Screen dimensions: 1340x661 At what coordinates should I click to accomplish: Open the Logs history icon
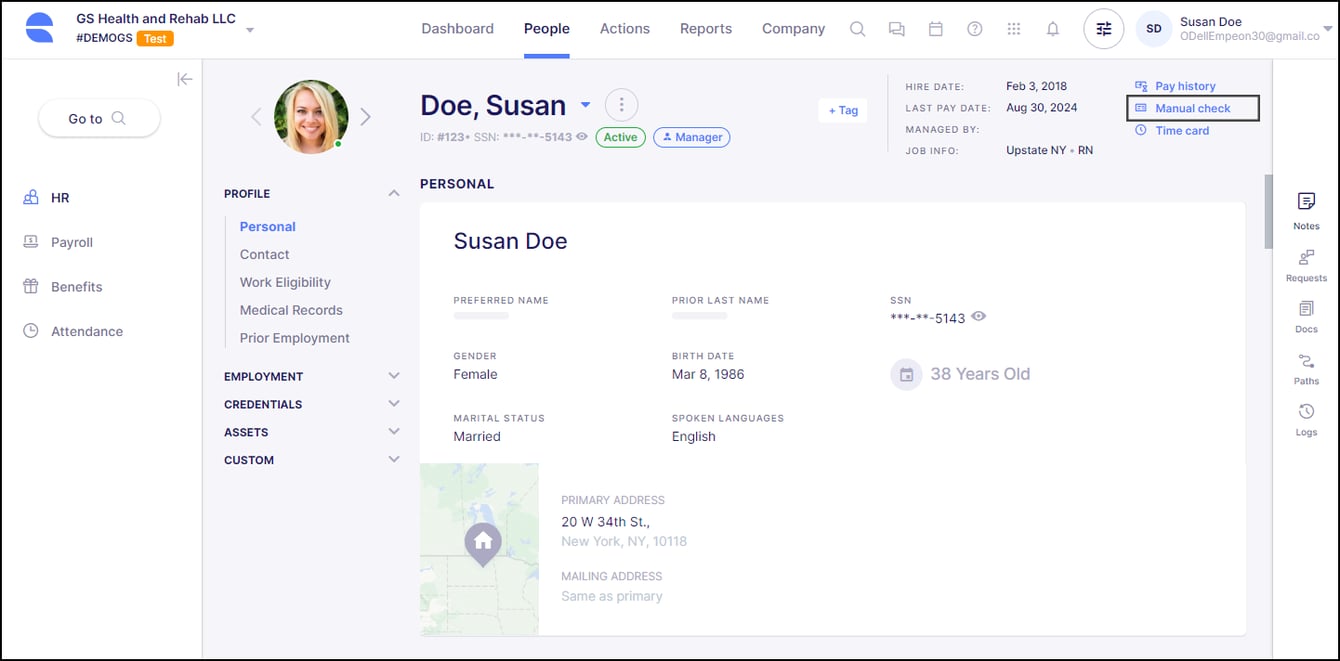[1306, 412]
